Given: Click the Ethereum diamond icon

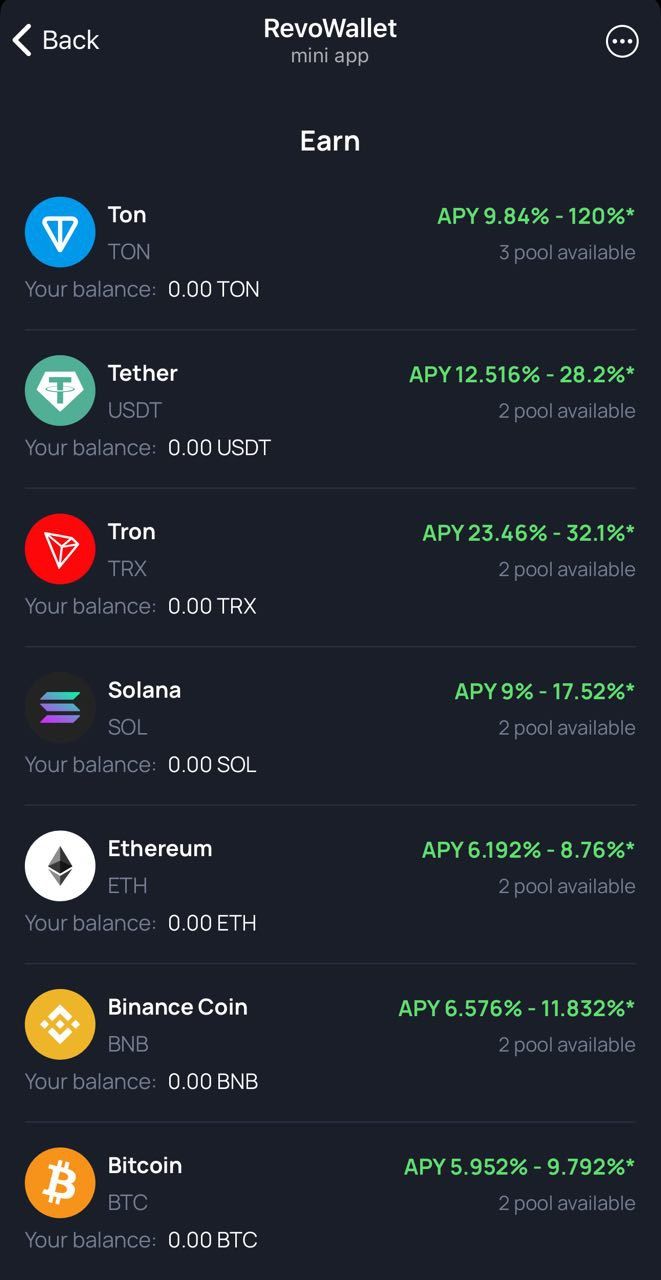Looking at the screenshot, I should [60, 865].
